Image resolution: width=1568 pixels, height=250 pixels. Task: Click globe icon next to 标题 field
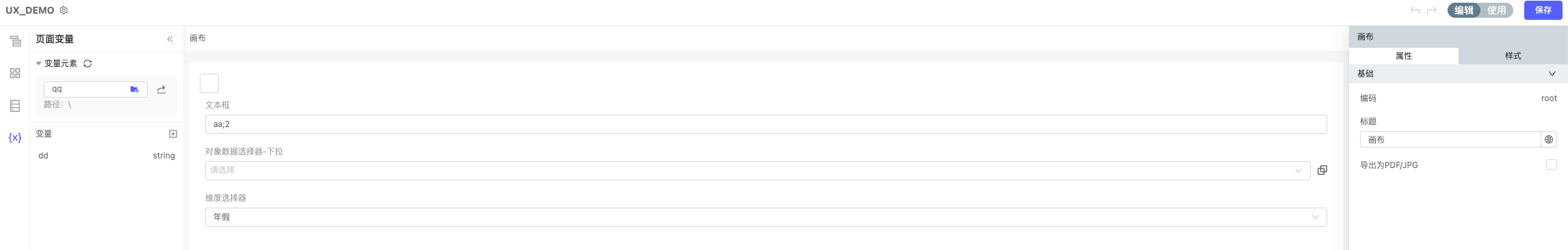pos(1549,139)
